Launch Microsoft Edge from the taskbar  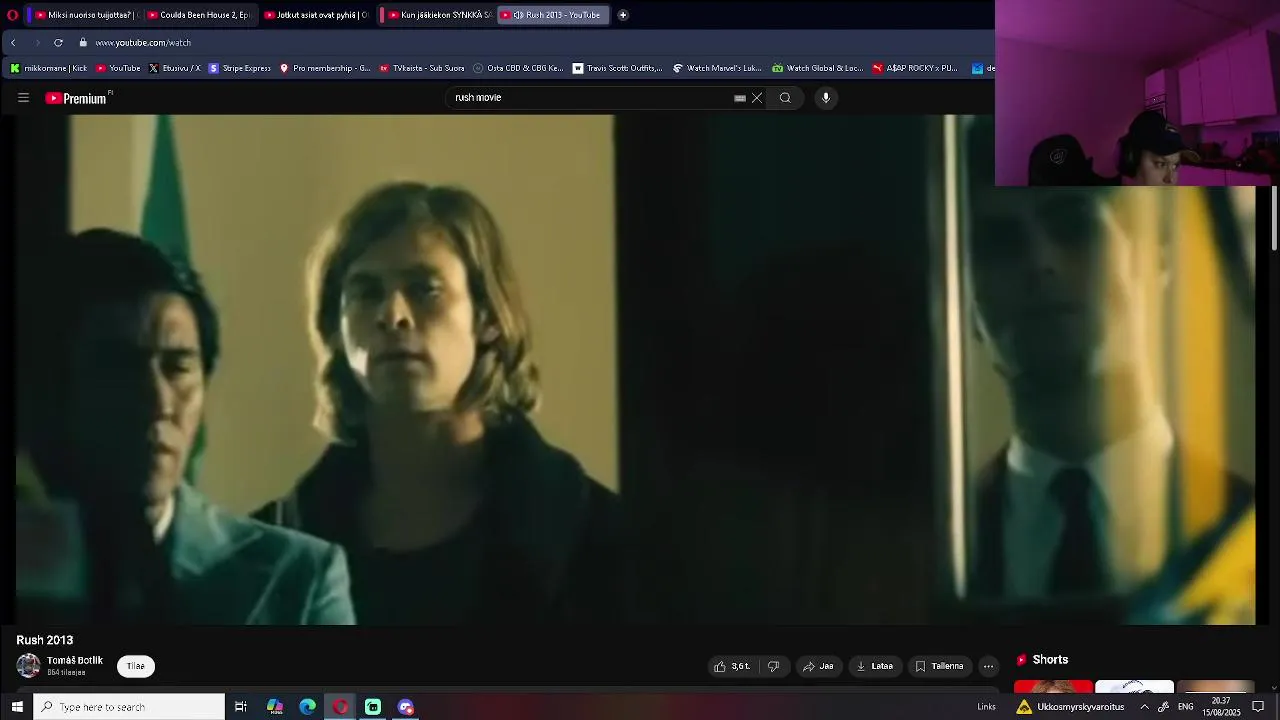308,707
